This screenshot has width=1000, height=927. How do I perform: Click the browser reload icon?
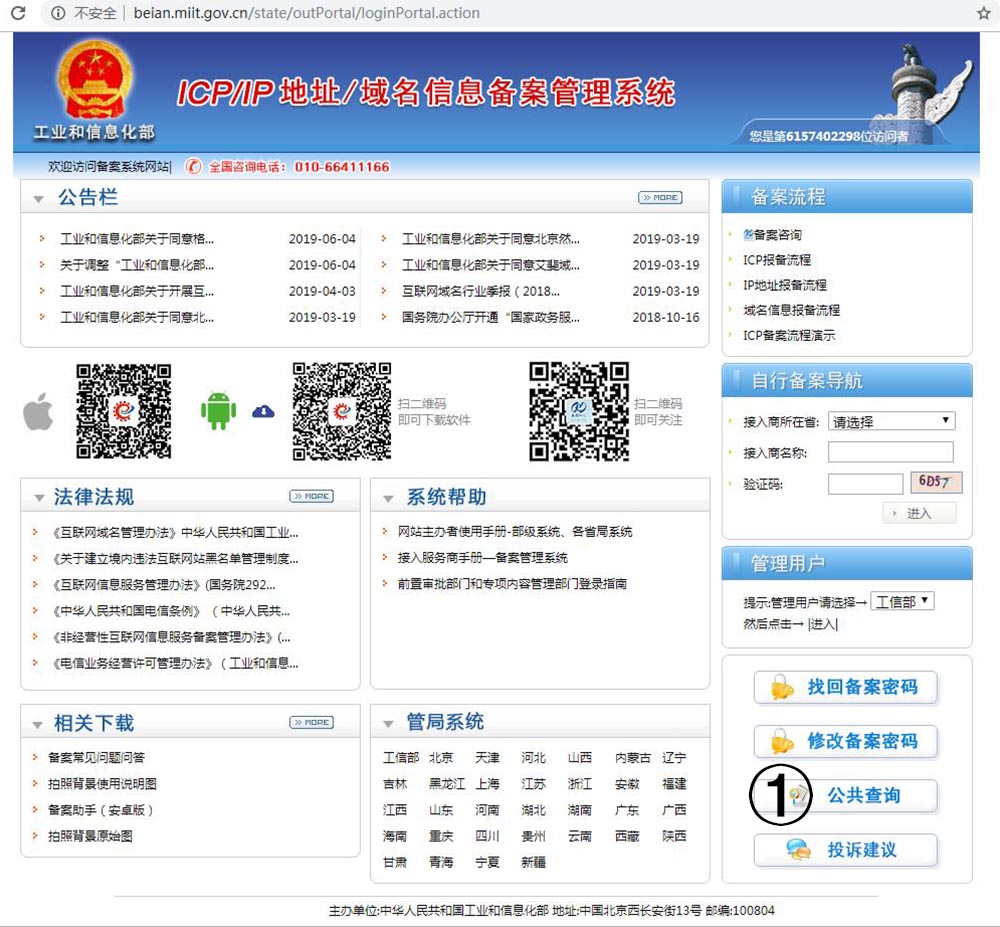(x=18, y=13)
